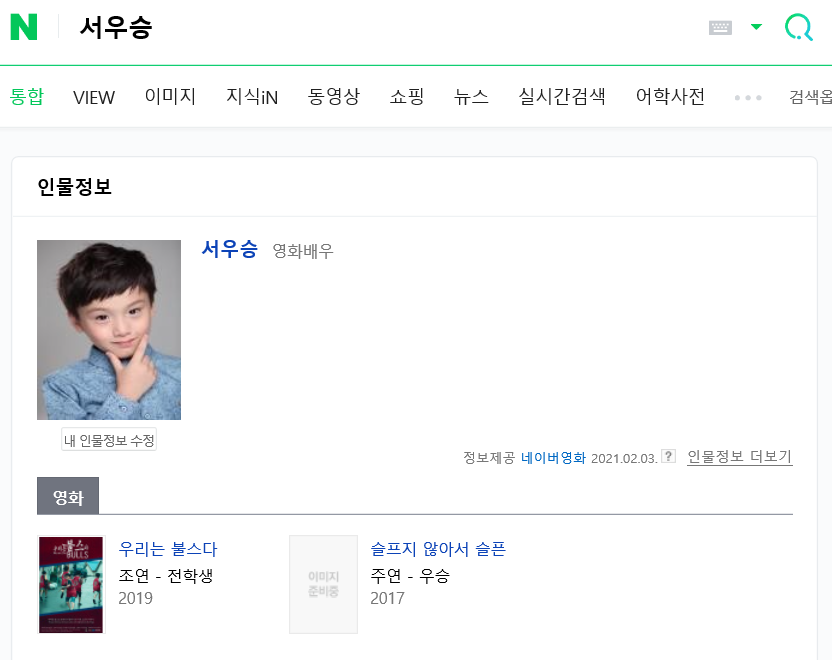This screenshot has height=660, width=832.
Task: Open the on-screen keyboard icon
Action: (720, 28)
